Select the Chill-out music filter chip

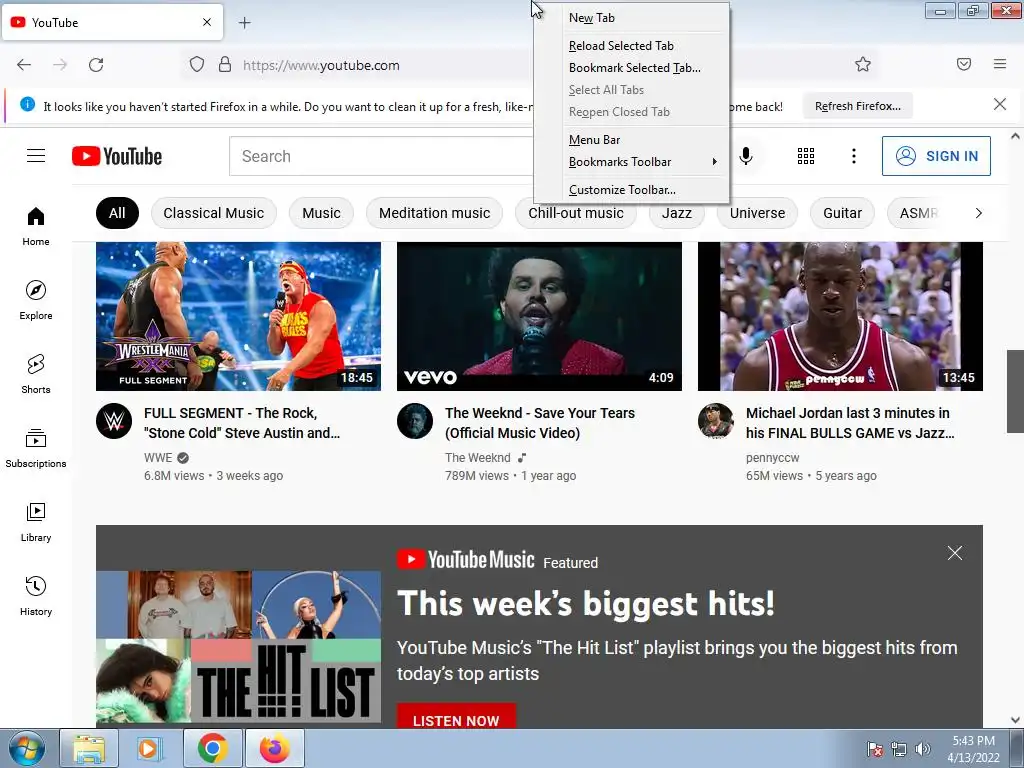(x=576, y=213)
